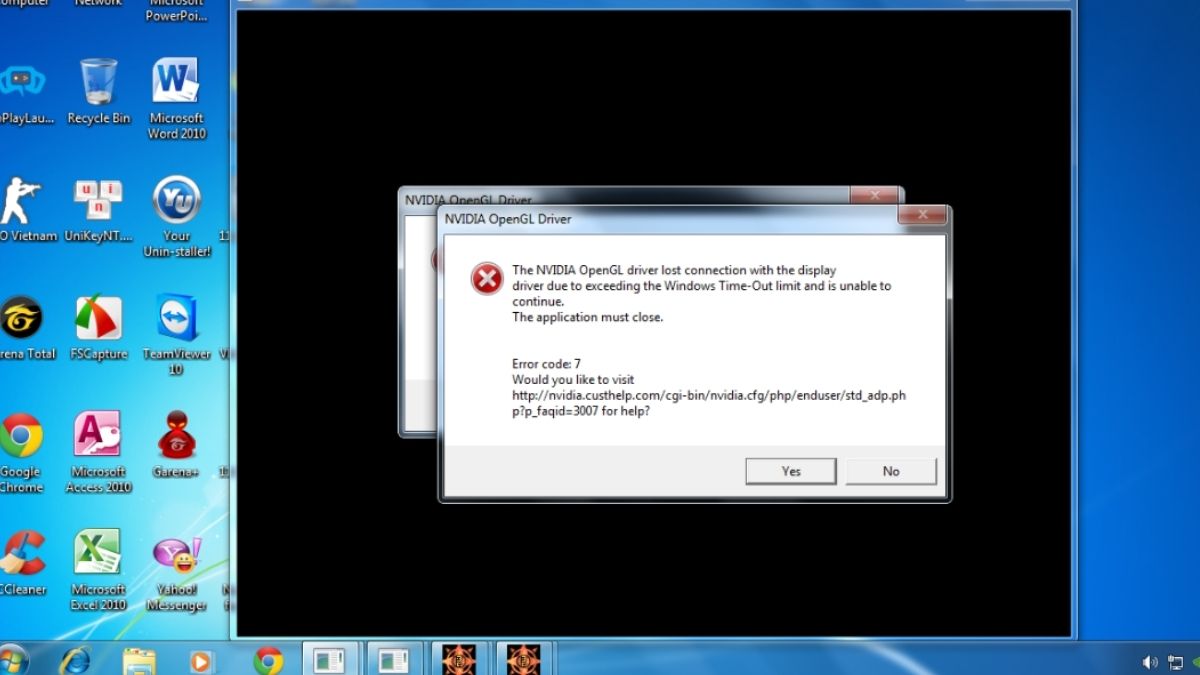Select the CCleaner desktop icon
Screen dimensions: 1200x675
(x=22, y=563)
